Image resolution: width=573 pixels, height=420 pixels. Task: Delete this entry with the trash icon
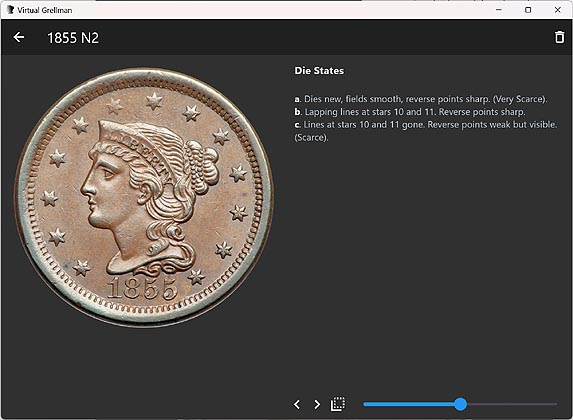pyautogui.click(x=559, y=37)
